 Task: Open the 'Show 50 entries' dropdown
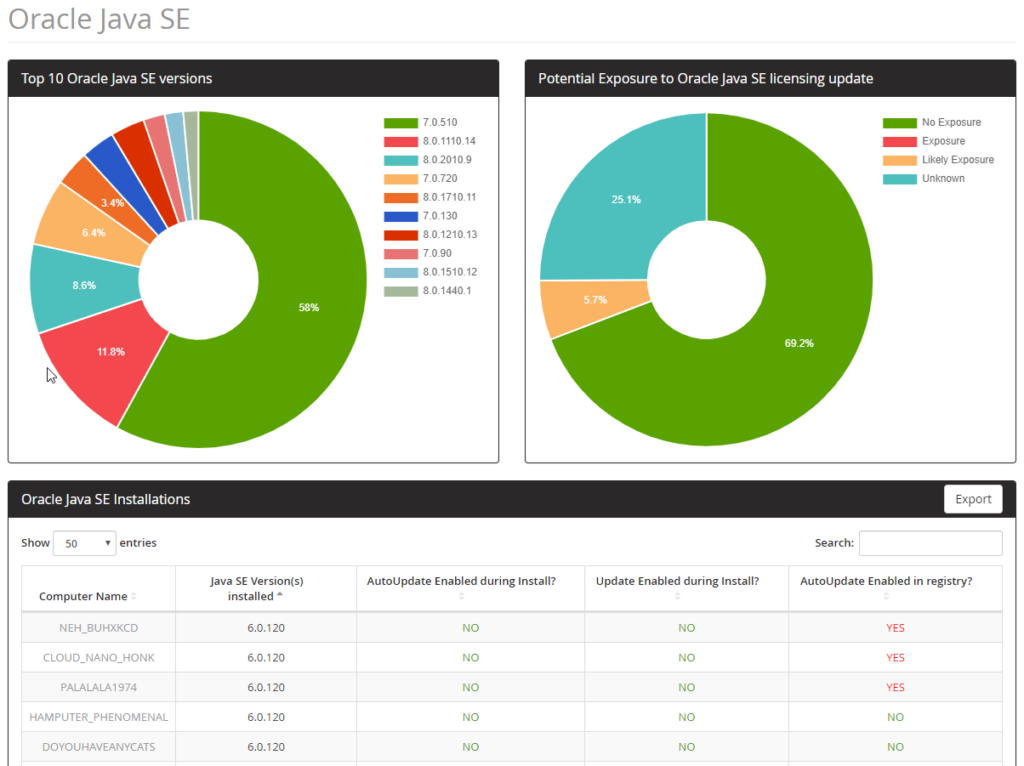(84, 542)
